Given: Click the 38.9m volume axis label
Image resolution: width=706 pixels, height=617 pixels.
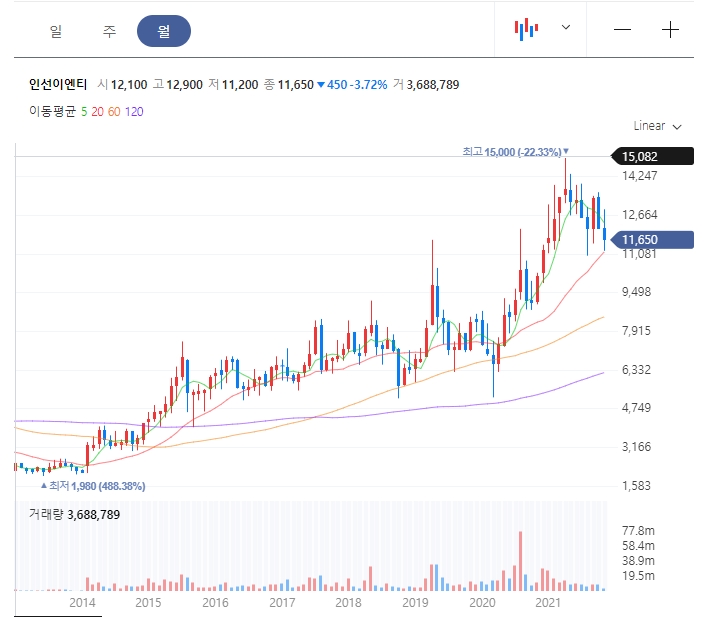Looking at the screenshot, I should coord(638,561).
